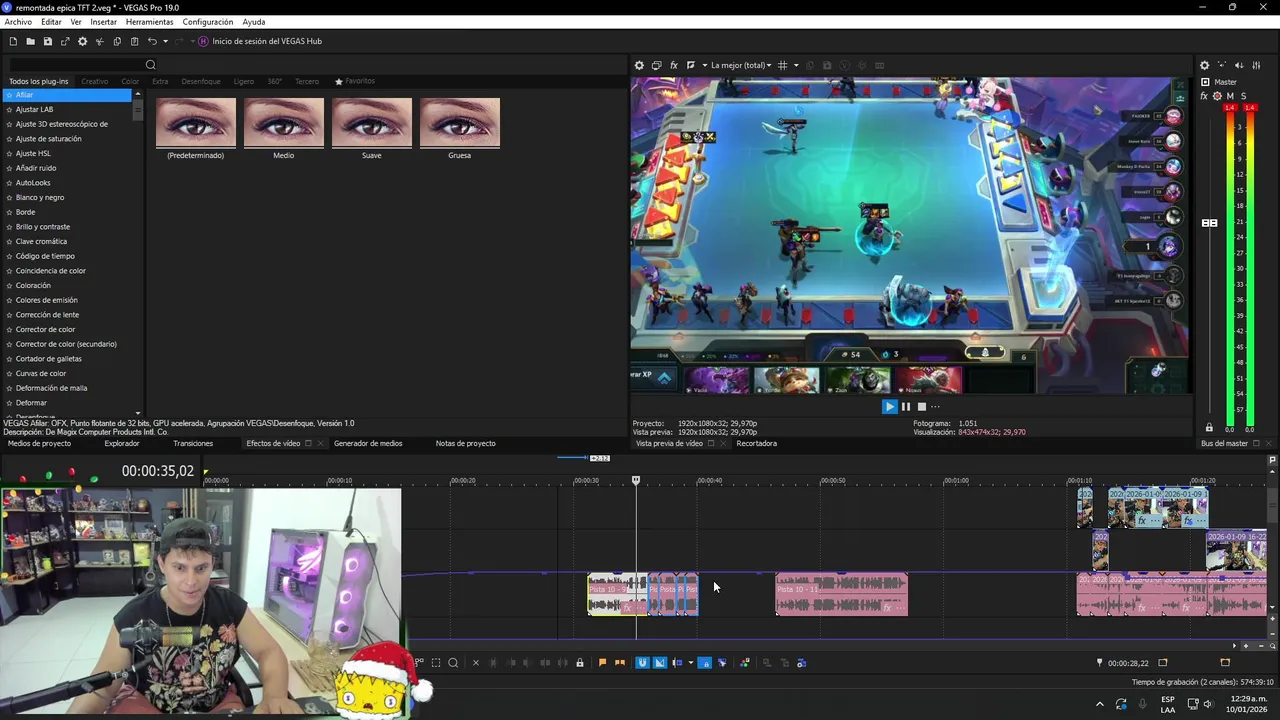Toggle automatic crossfades icon

pos(659,662)
